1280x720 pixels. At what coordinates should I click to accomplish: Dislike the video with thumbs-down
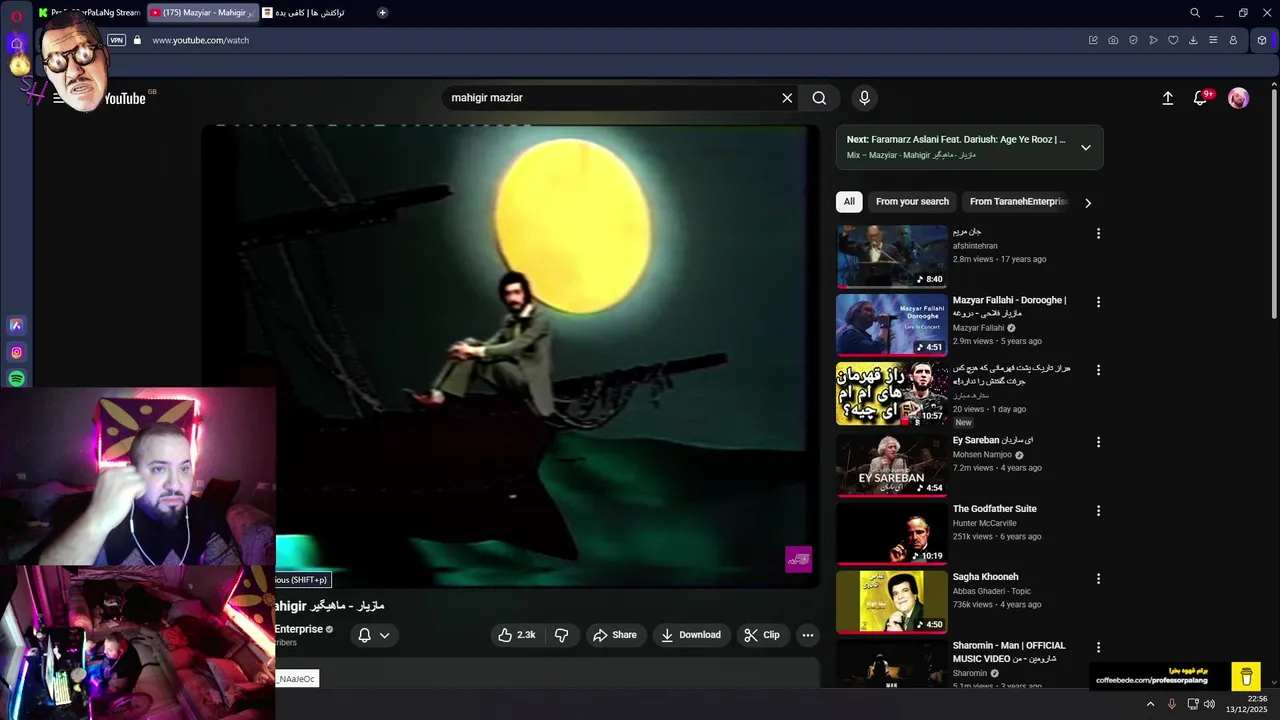coord(562,635)
